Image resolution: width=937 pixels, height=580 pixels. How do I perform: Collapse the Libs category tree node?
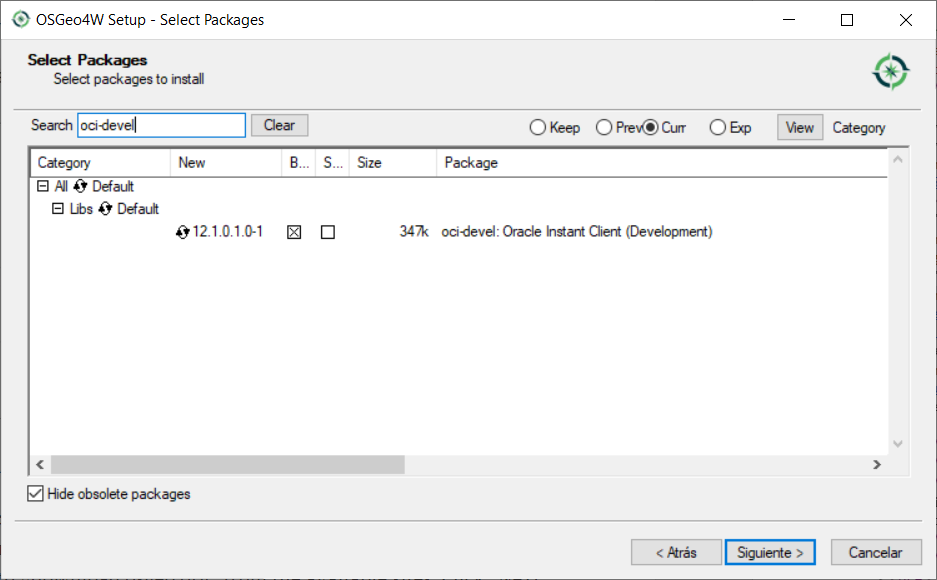tap(57, 209)
